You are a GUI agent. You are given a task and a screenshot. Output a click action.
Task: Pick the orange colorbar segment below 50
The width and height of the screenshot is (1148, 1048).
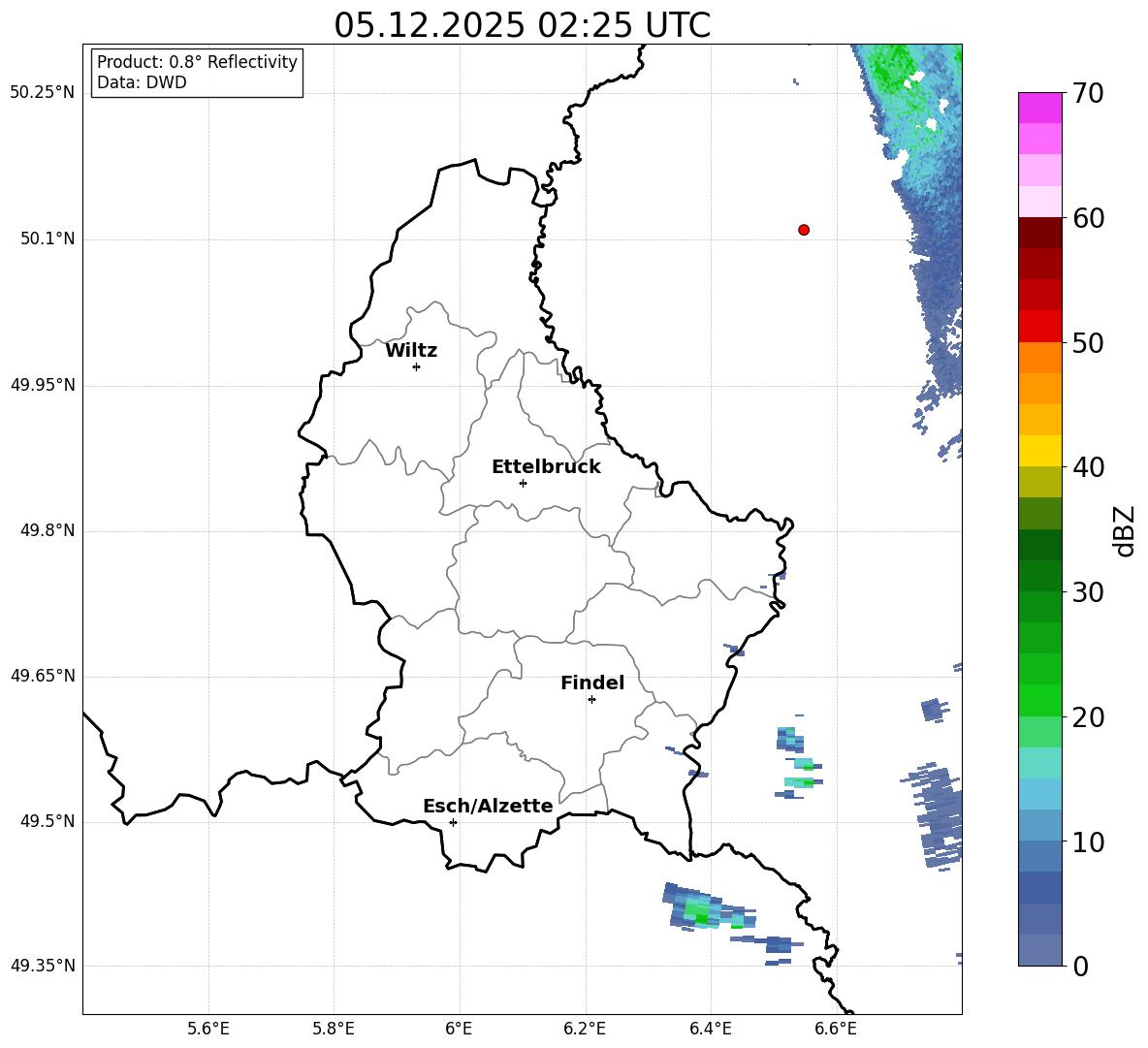click(x=1039, y=358)
